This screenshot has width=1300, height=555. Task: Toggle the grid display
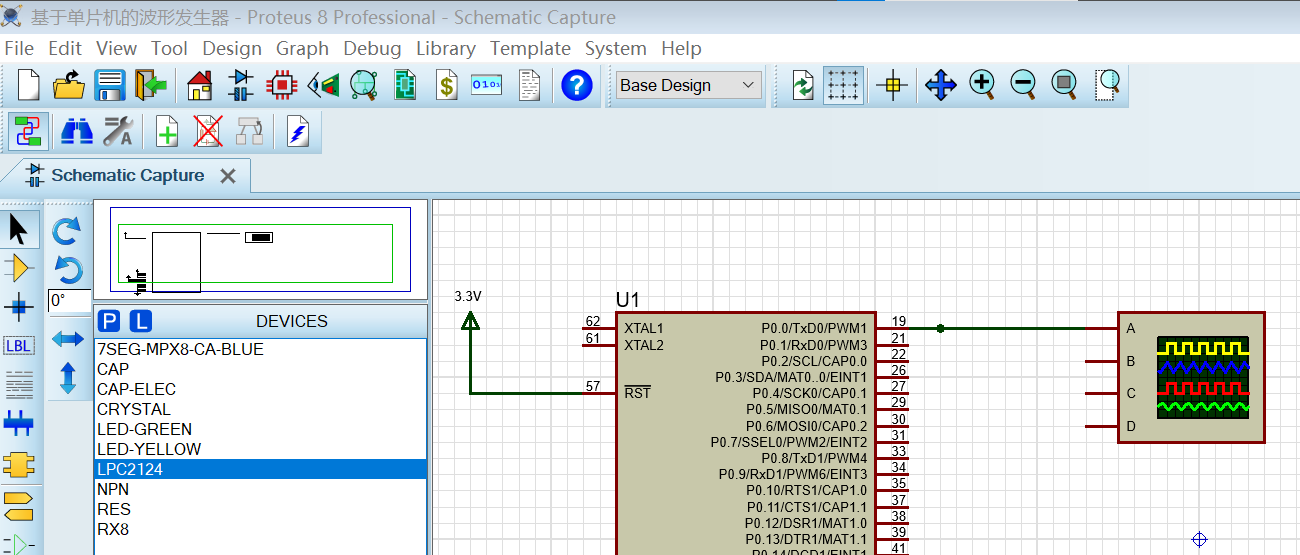tap(844, 85)
